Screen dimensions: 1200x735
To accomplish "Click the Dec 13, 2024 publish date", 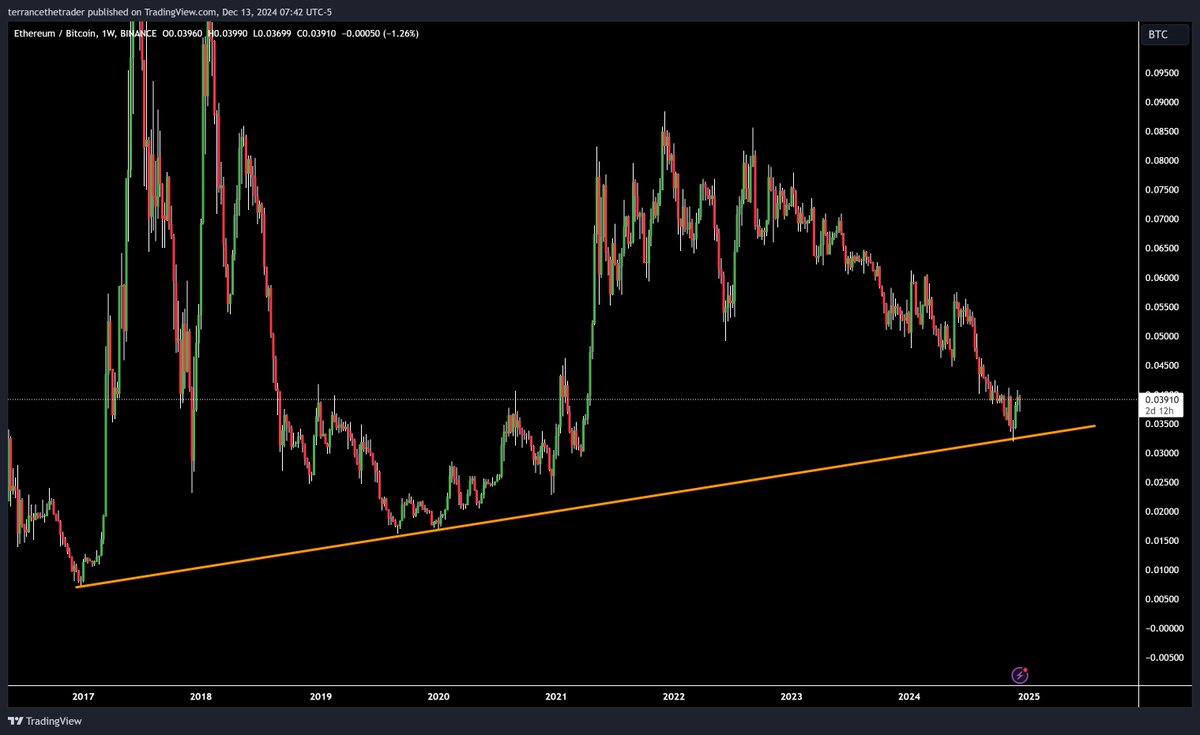I will point(249,12).
